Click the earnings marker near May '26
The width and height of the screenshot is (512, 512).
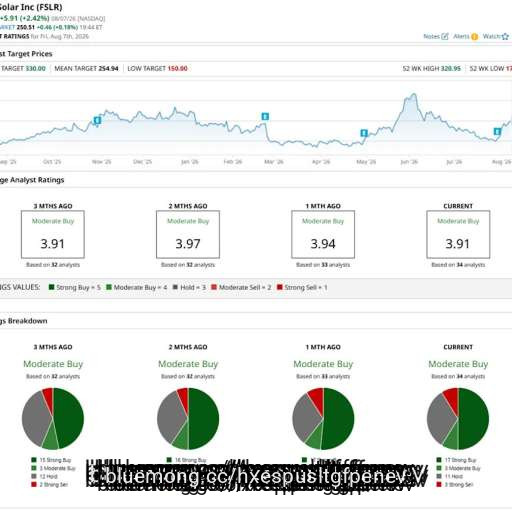(364, 133)
